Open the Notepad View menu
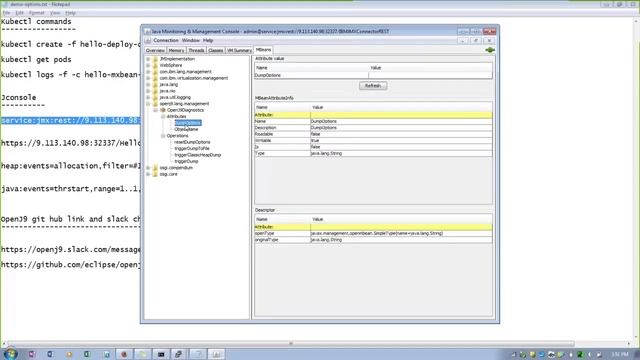This screenshot has width=640, height=360. 55,13
